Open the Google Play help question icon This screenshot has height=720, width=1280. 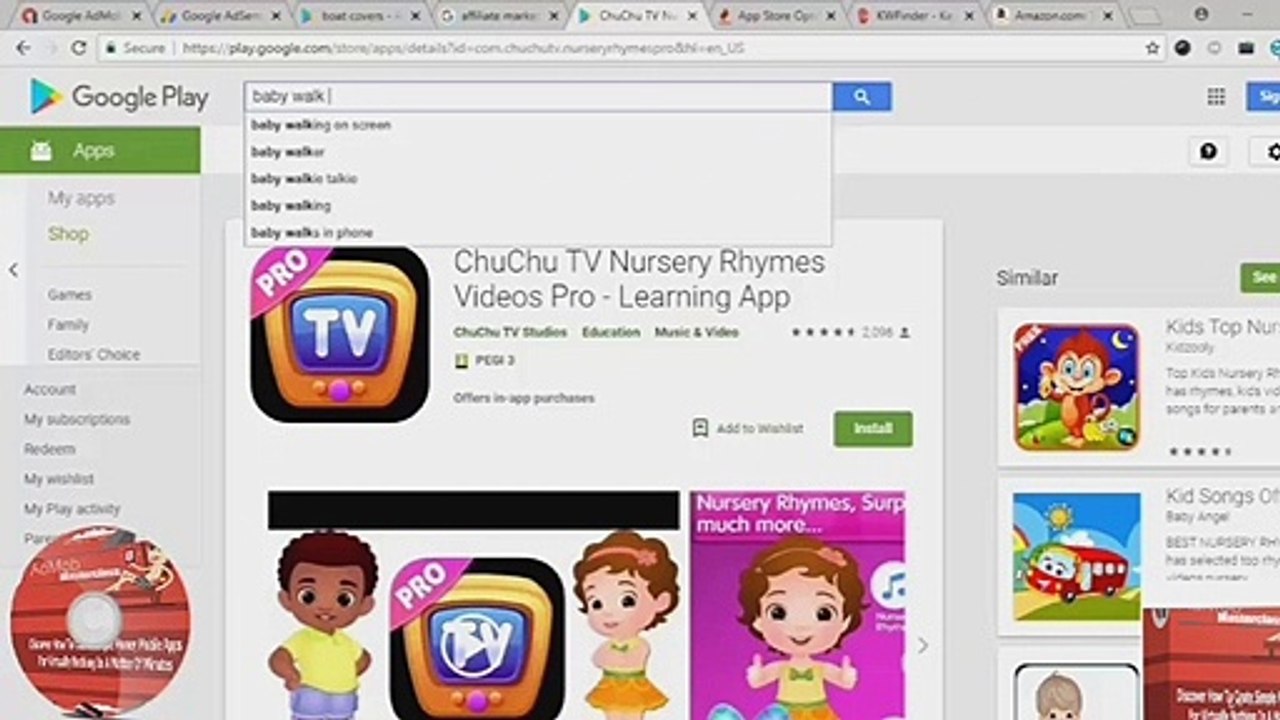(1208, 151)
